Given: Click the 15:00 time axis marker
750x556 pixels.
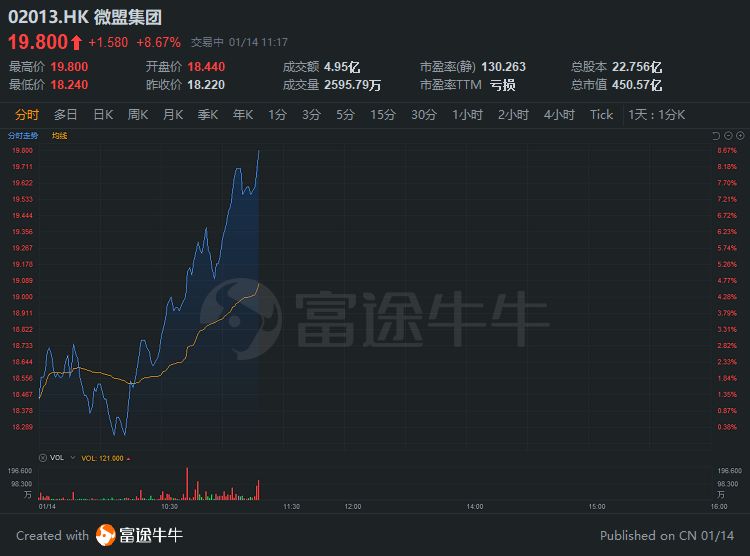Looking at the screenshot, I should pos(596,506).
